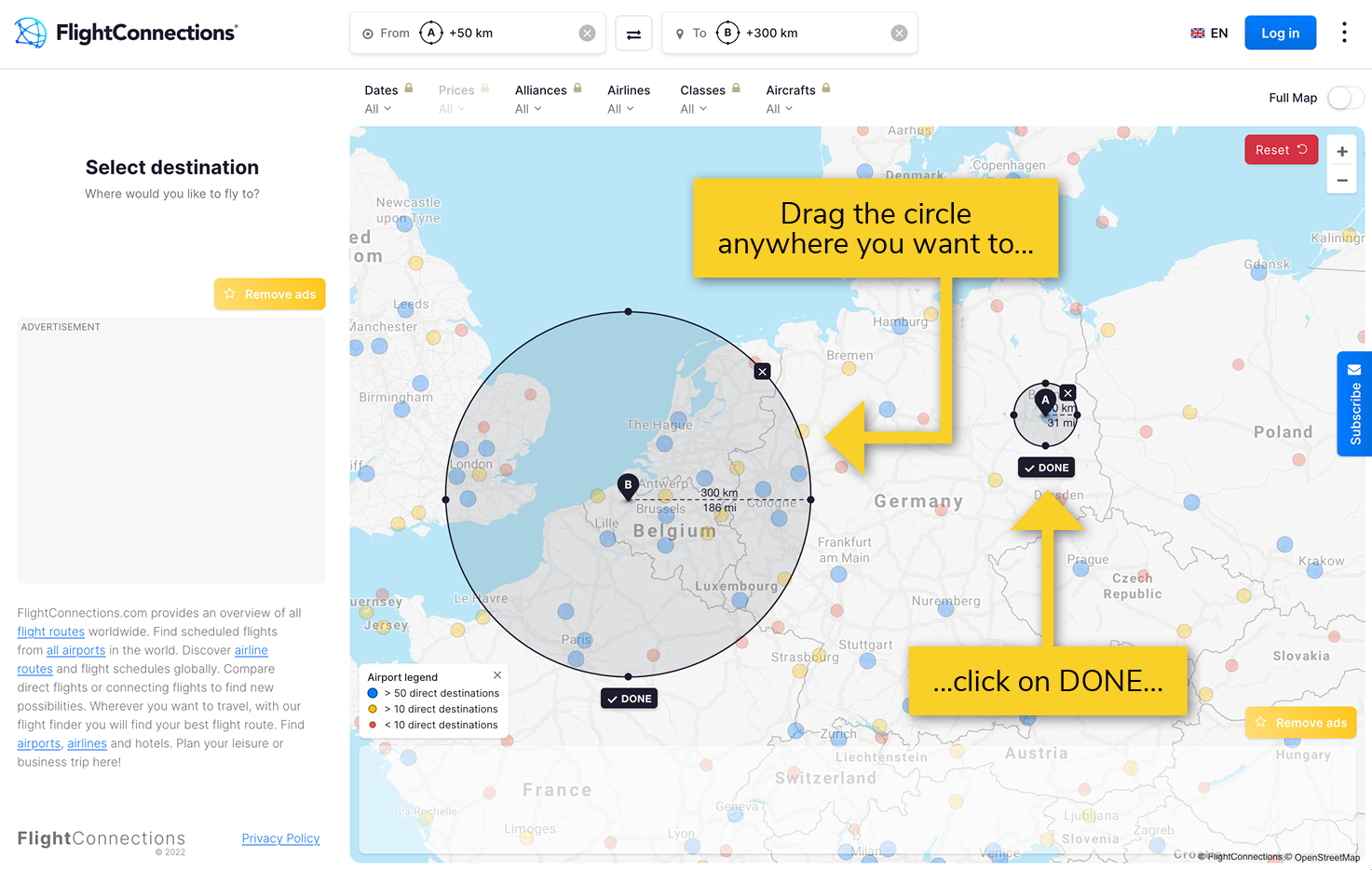The image size is (1372, 870).
Task: Click the From input field
Action: pos(477,34)
